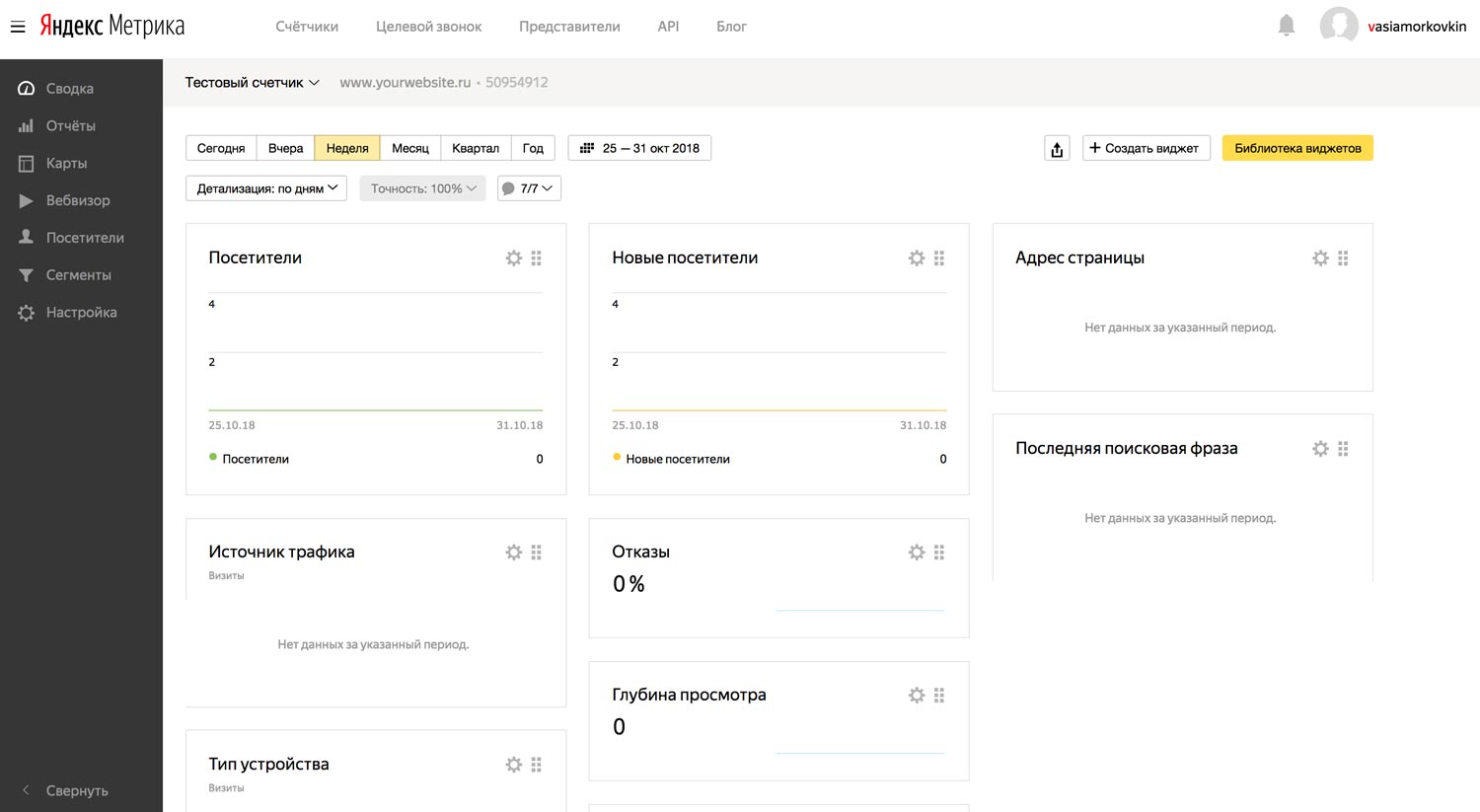Open Детализация: по дням dropdown

(266, 188)
